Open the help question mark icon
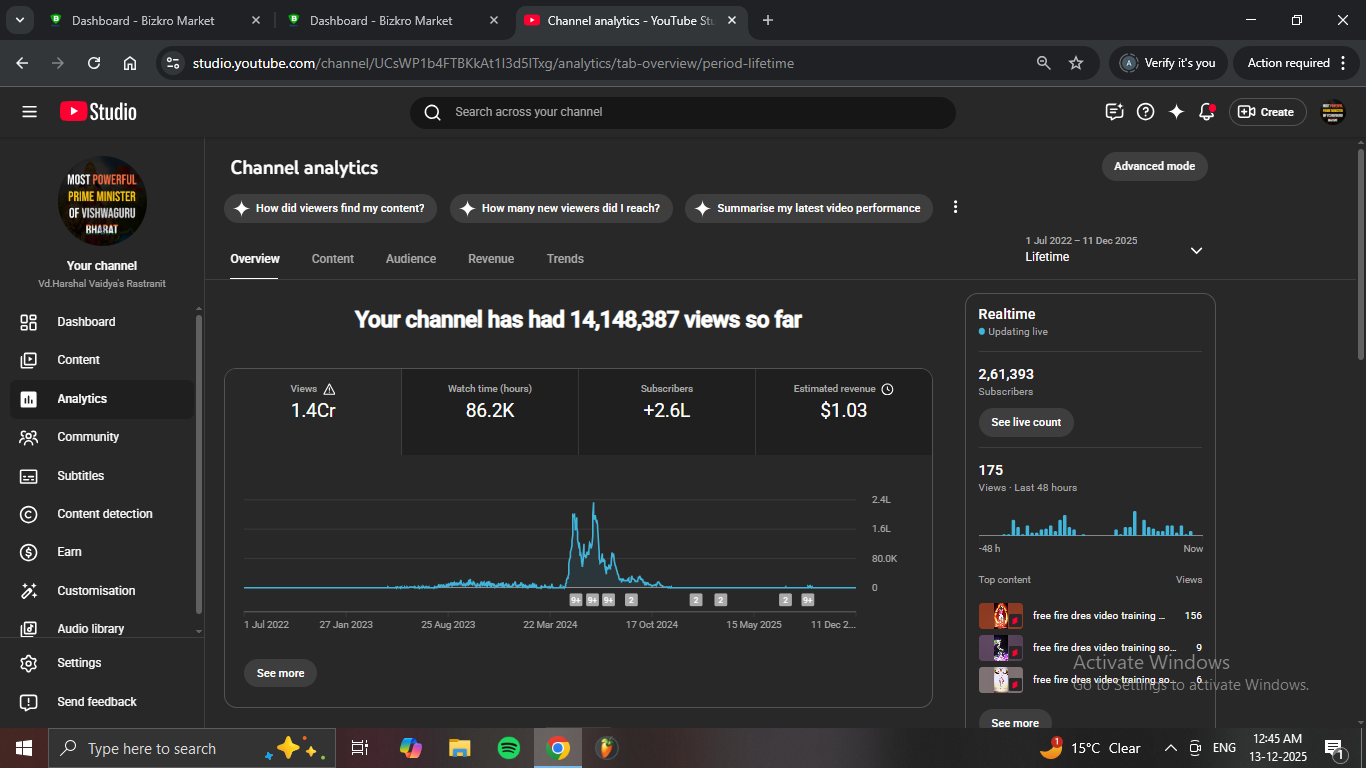This screenshot has height=768, width=1366. pos(1146,112)
